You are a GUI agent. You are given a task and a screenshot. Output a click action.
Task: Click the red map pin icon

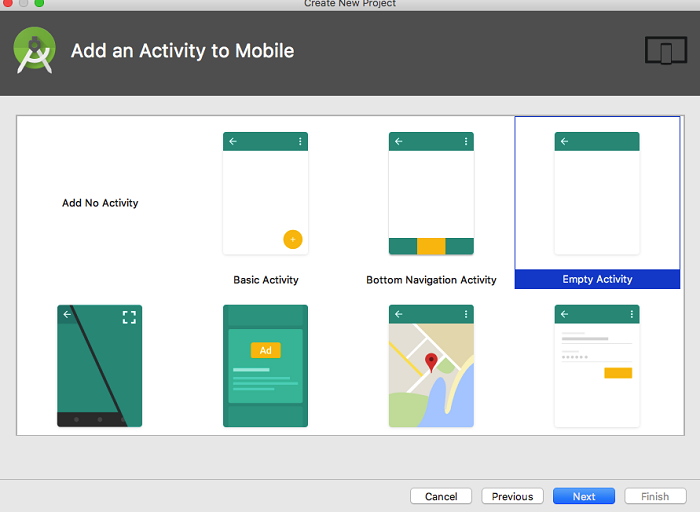point(431,362)
